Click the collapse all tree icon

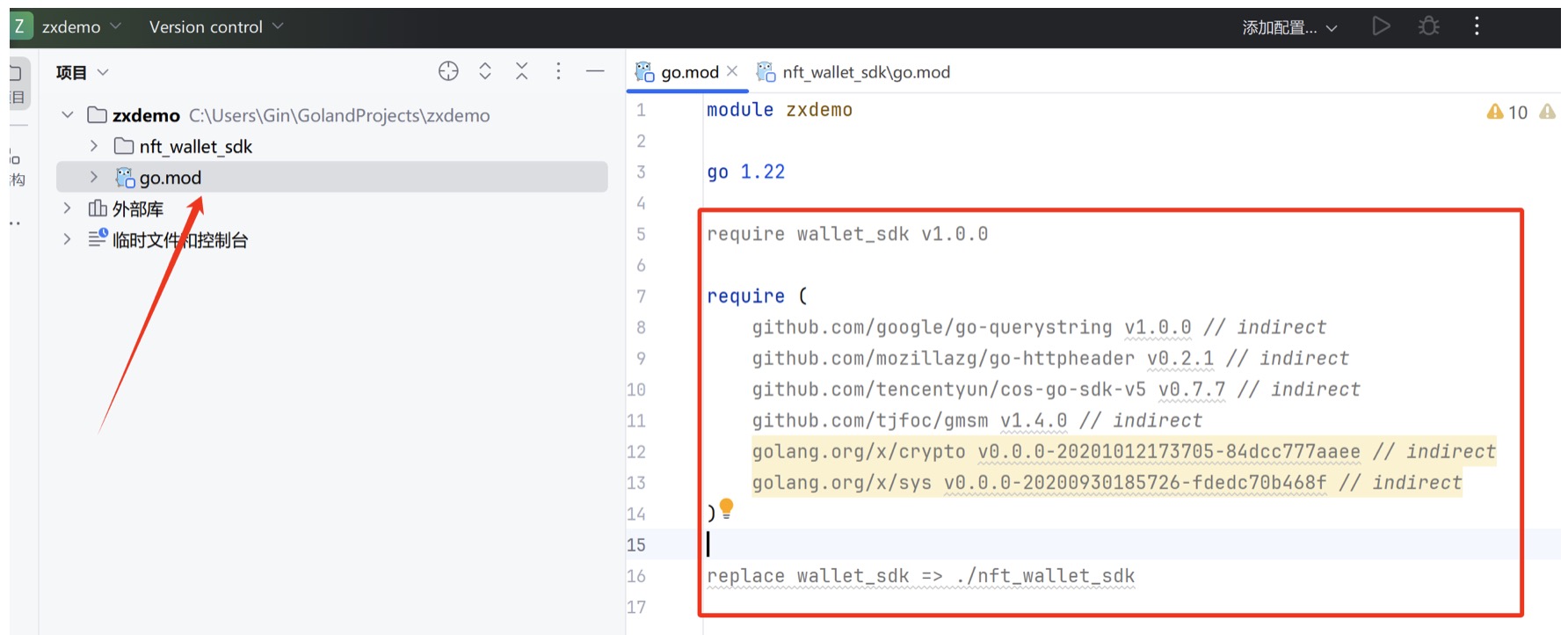coord(522,71)
